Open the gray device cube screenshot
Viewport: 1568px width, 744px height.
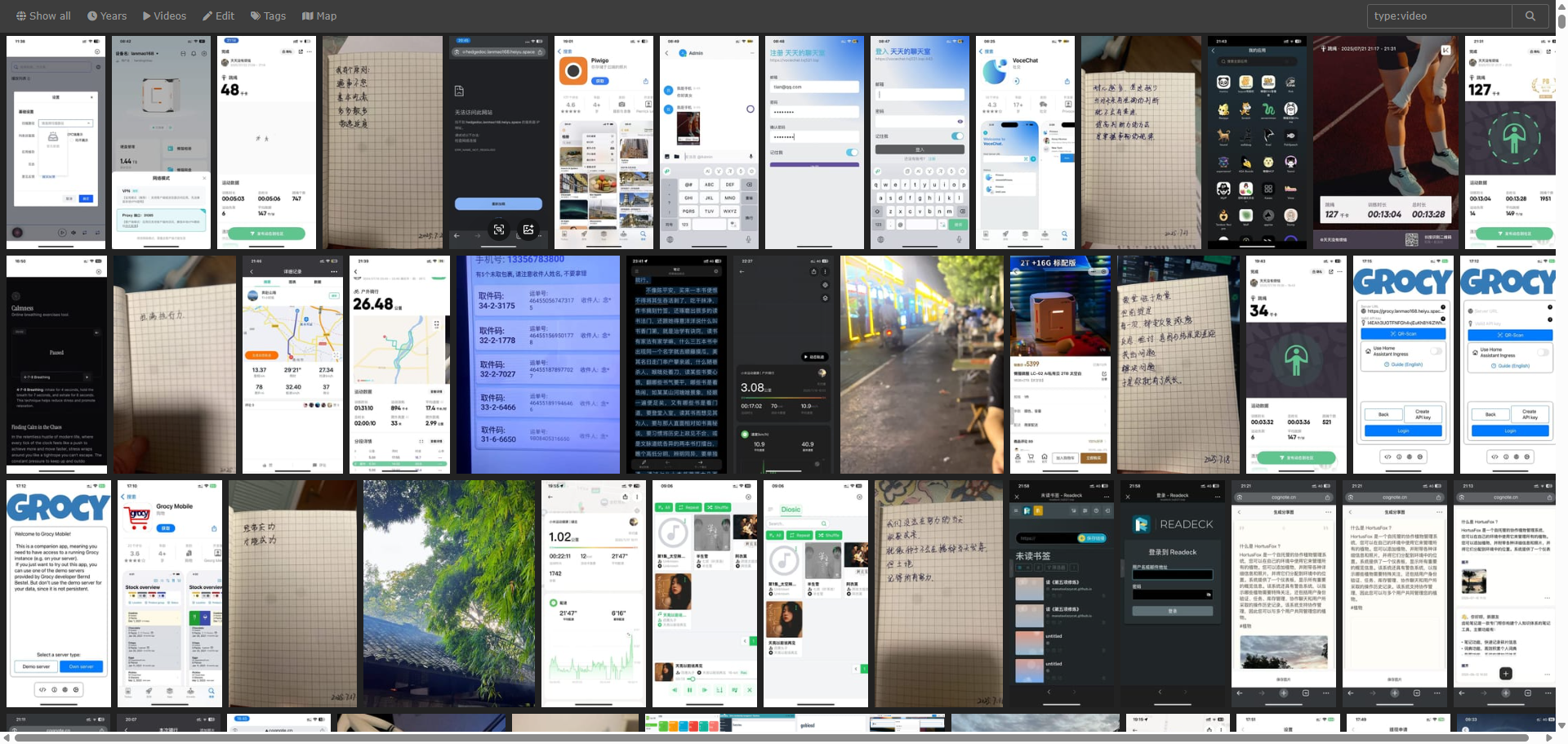(x=161, y=142)
